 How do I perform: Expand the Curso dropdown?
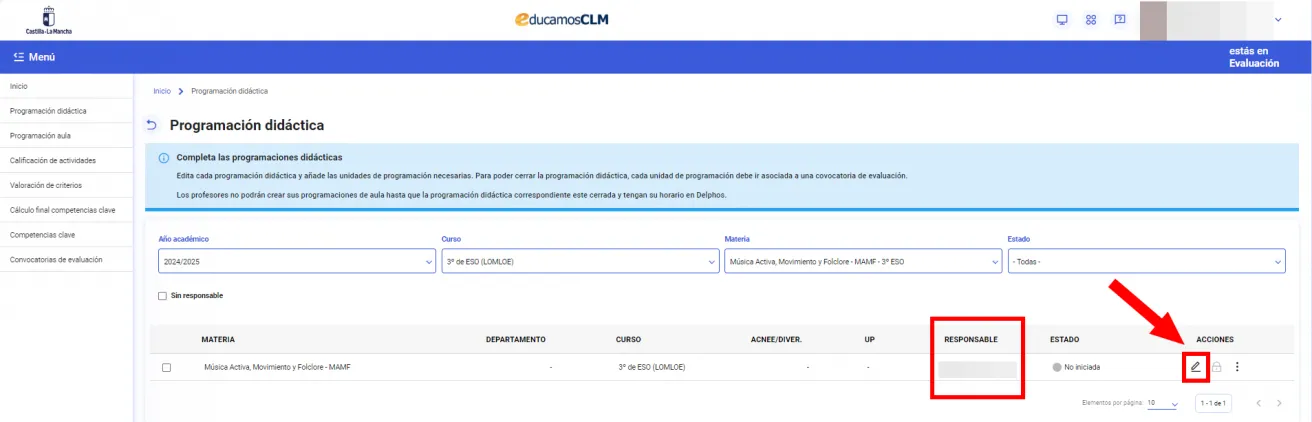[579, 261]
